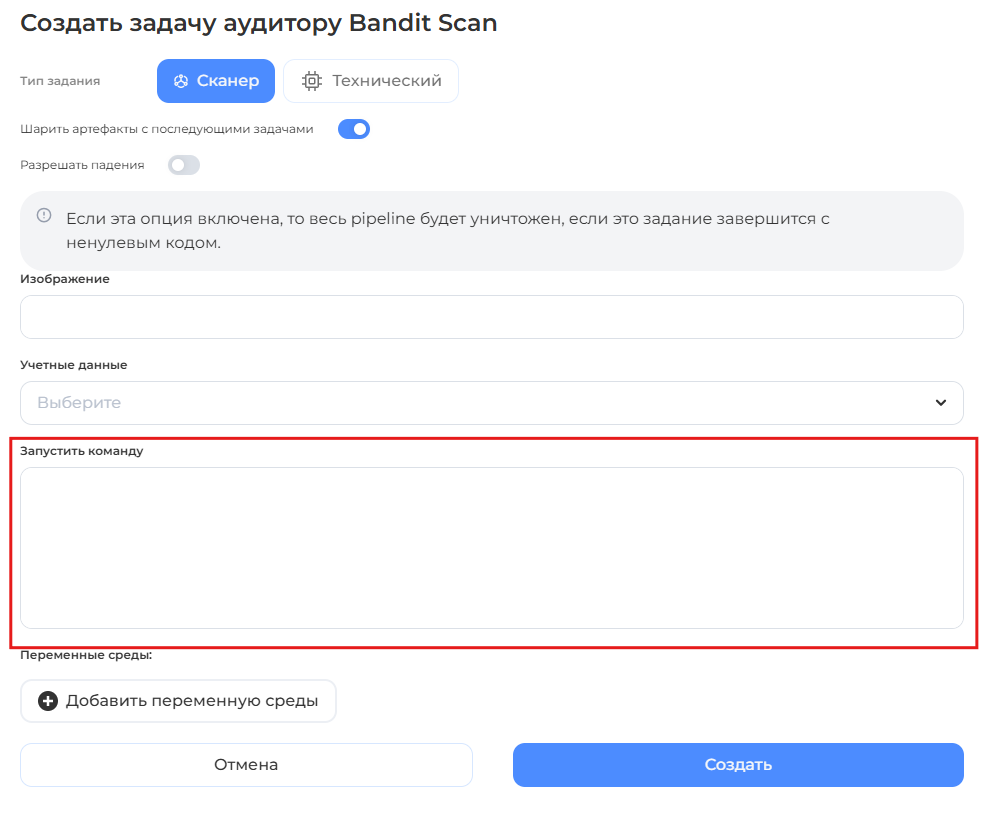The height and width of the screenshot is (813, 985).
Task: Click into the Запустить команду text area
Action: (491, 547)
